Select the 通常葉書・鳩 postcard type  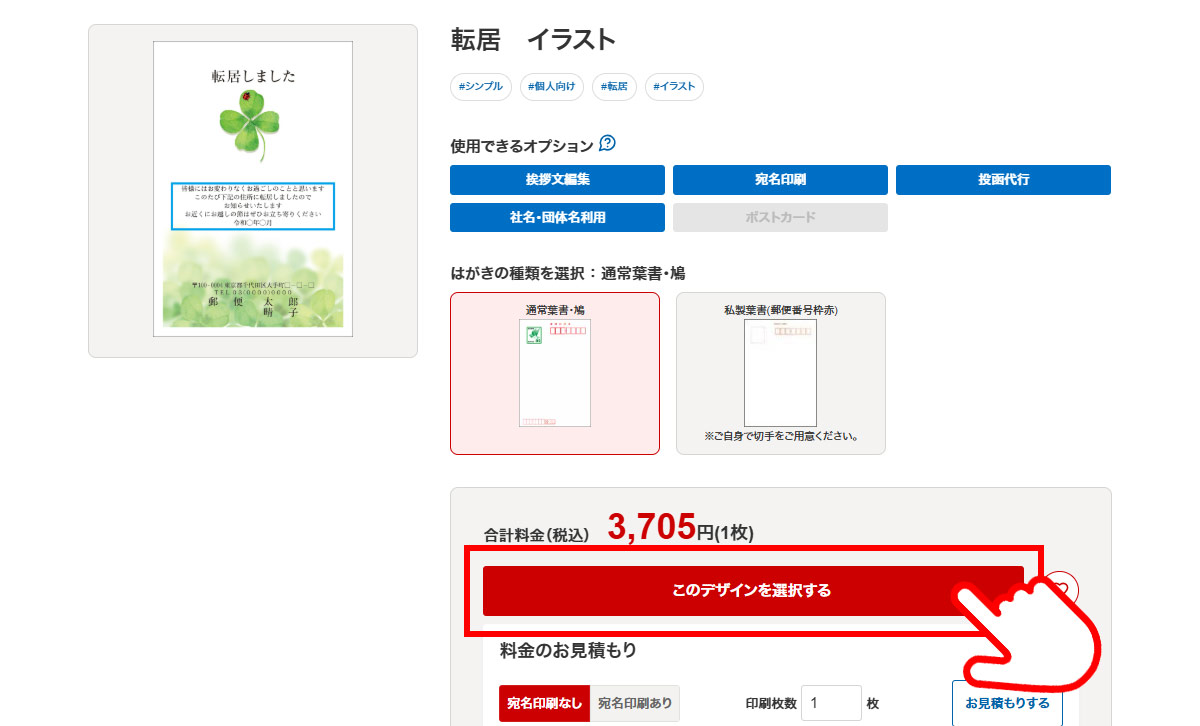coord(555,373)
